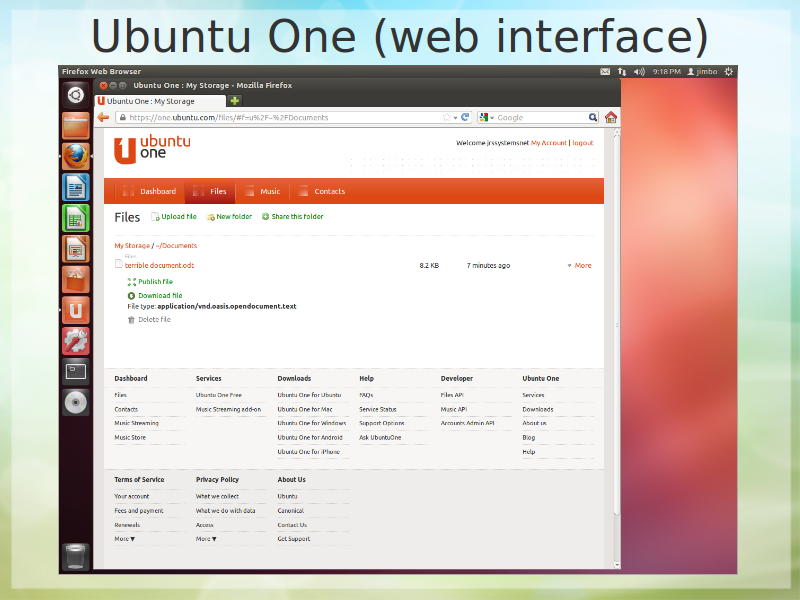This screenshot has width=800, height=600.
Task: Open the jimbo user menu
Action: click(x=702, y=71)
